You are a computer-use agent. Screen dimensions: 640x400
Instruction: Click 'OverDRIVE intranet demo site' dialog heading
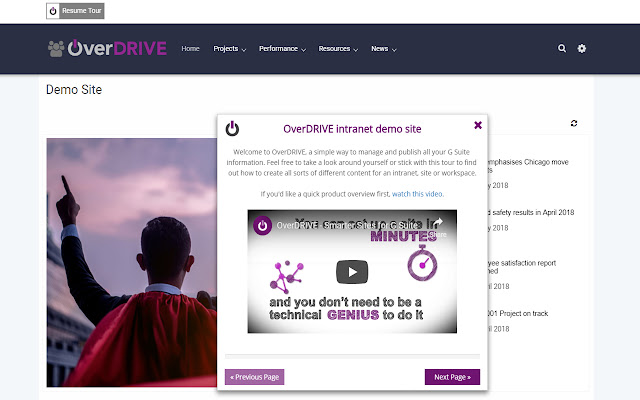[x=352, y=129]
